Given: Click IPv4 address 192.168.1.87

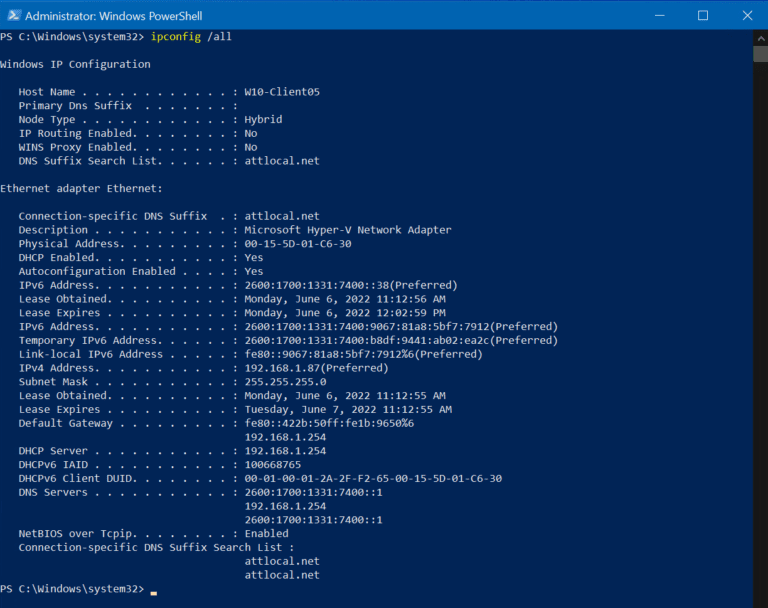Looking at the screenshot, I should tap(316, 368).
